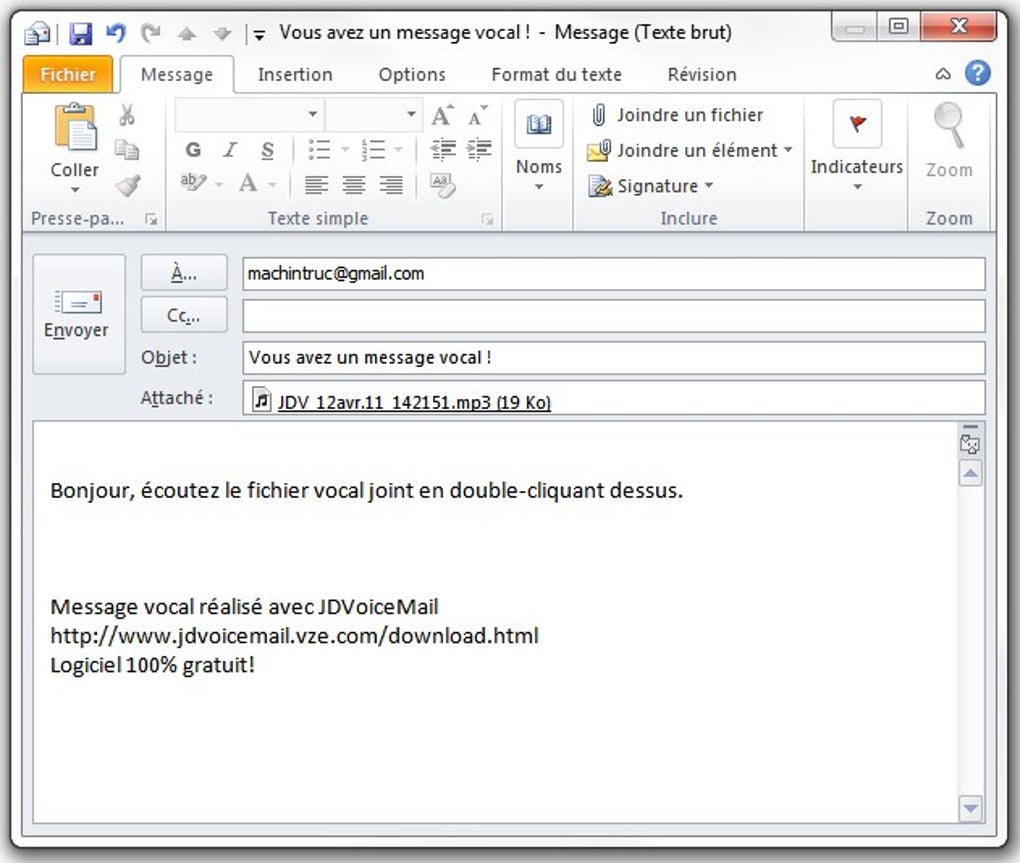Click the Cc recipient input field
This screenshot has width=1020, height=863.
(613, 315)
